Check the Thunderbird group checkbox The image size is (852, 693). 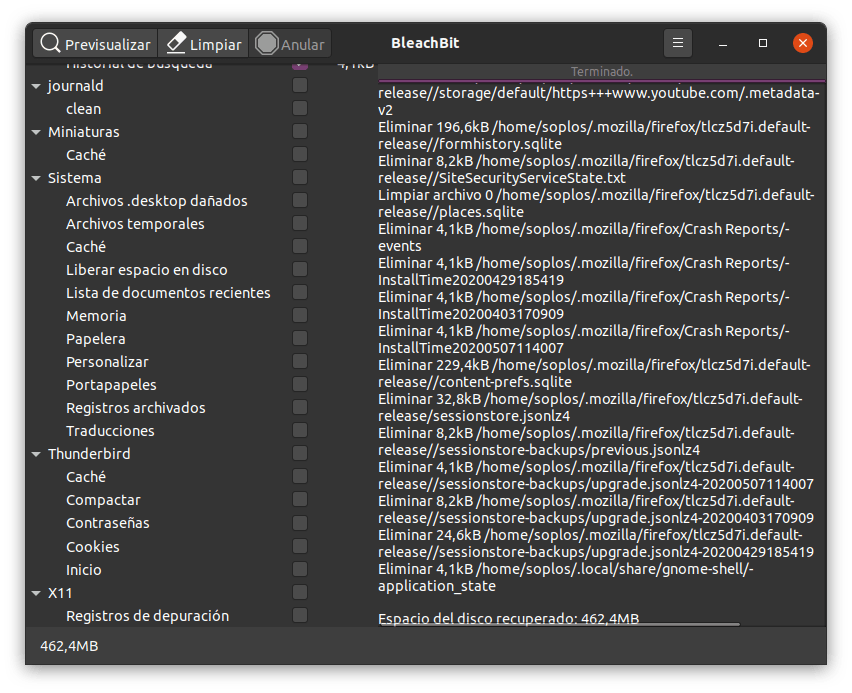pyautogui.click(x=300, y=453)
